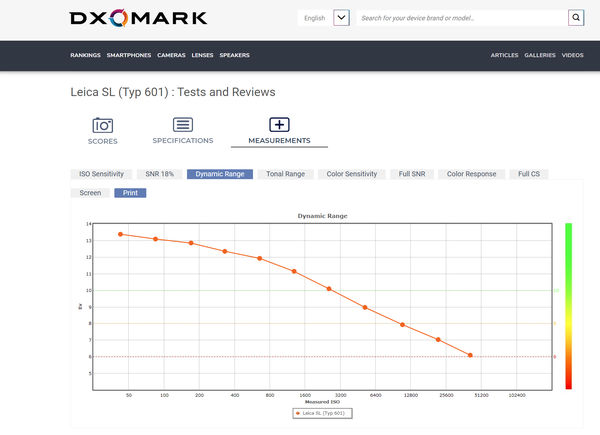The image size is (600, 435).
Task: Go to the Articles page
Action: click(504, 55)
